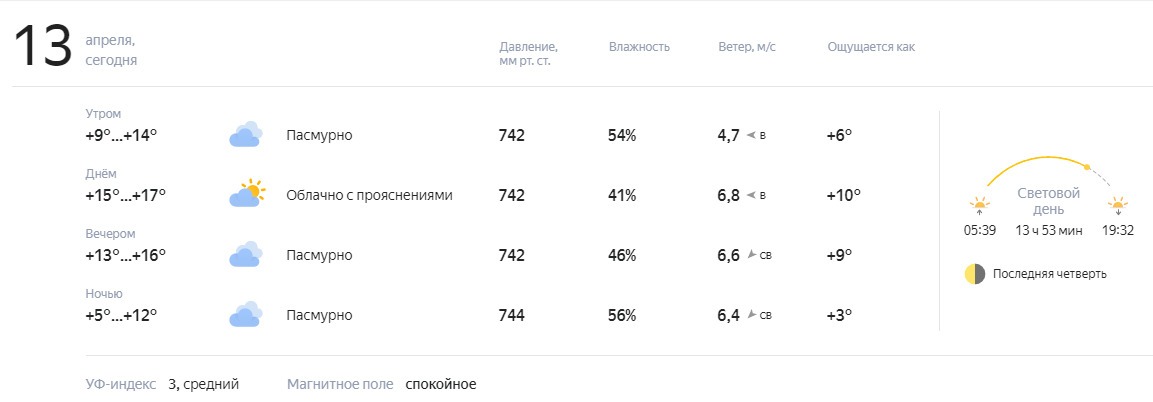The height and width of the screenshot is (402, 1153).
Task: Select the Влажность column header
Action: [x=639, y=47]
